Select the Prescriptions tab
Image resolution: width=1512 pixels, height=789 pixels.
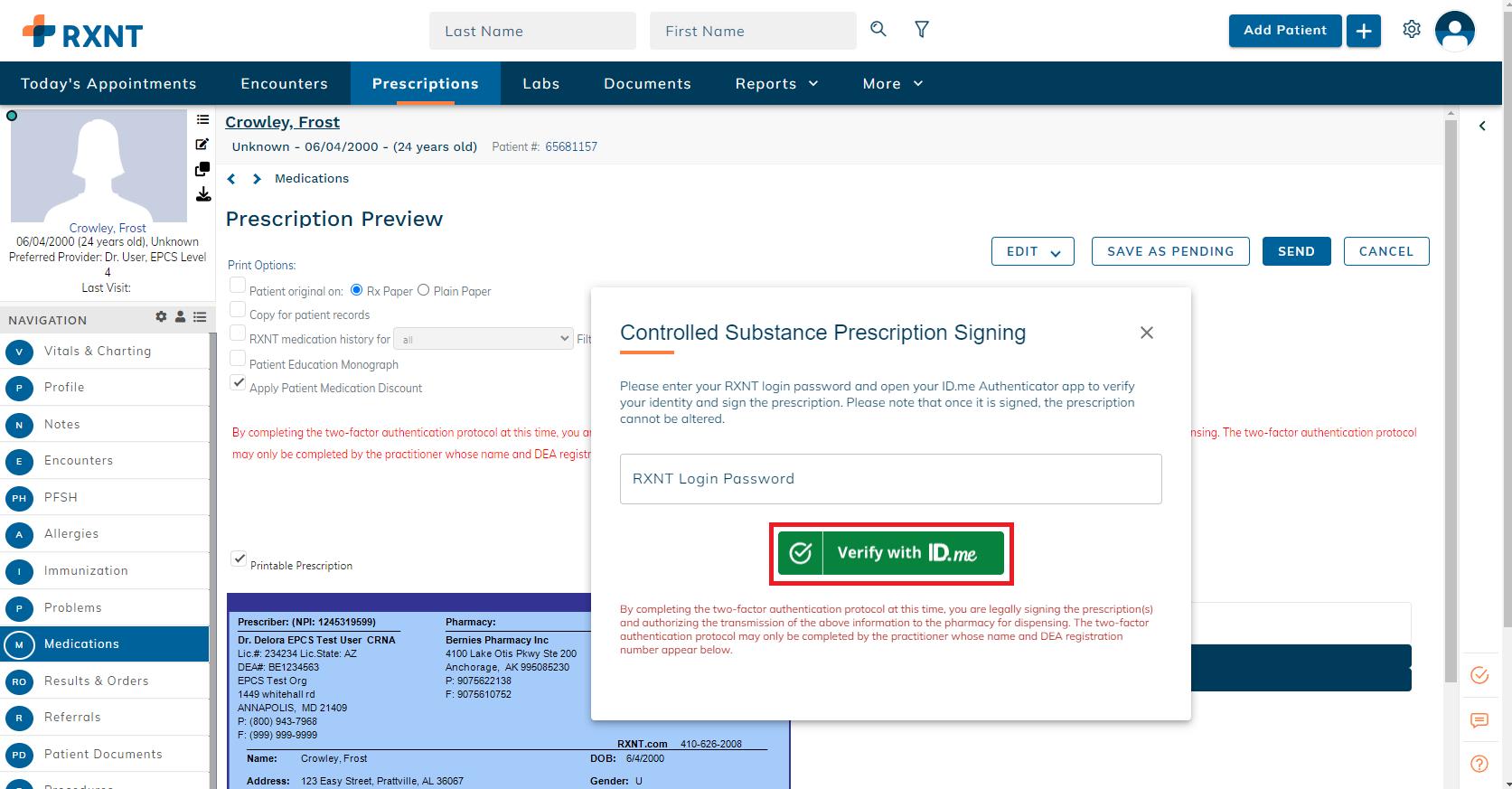pos(426,83)
